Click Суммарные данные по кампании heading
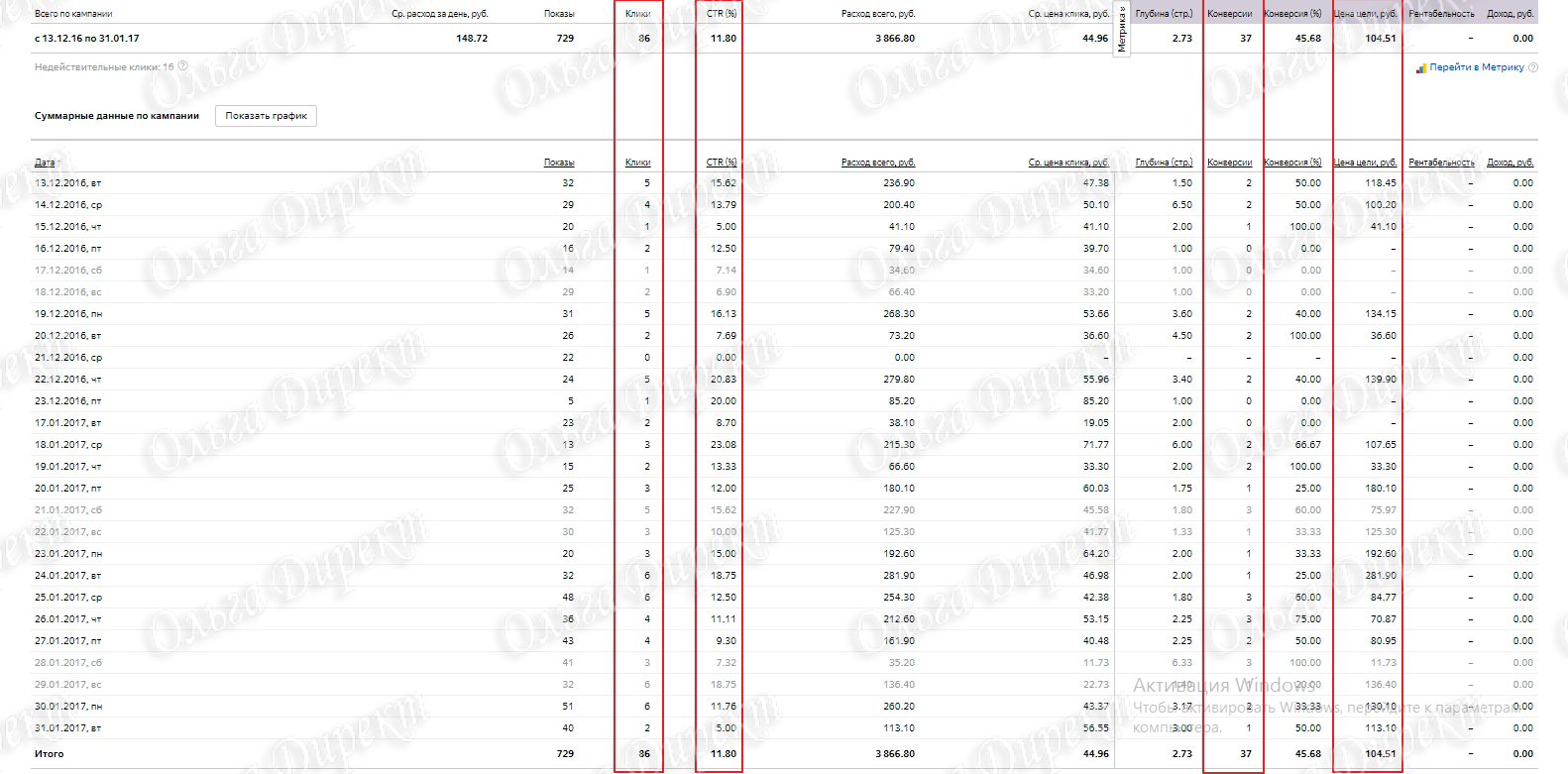The height and width of the screenshot is (774, 1568). coord(117,116)
